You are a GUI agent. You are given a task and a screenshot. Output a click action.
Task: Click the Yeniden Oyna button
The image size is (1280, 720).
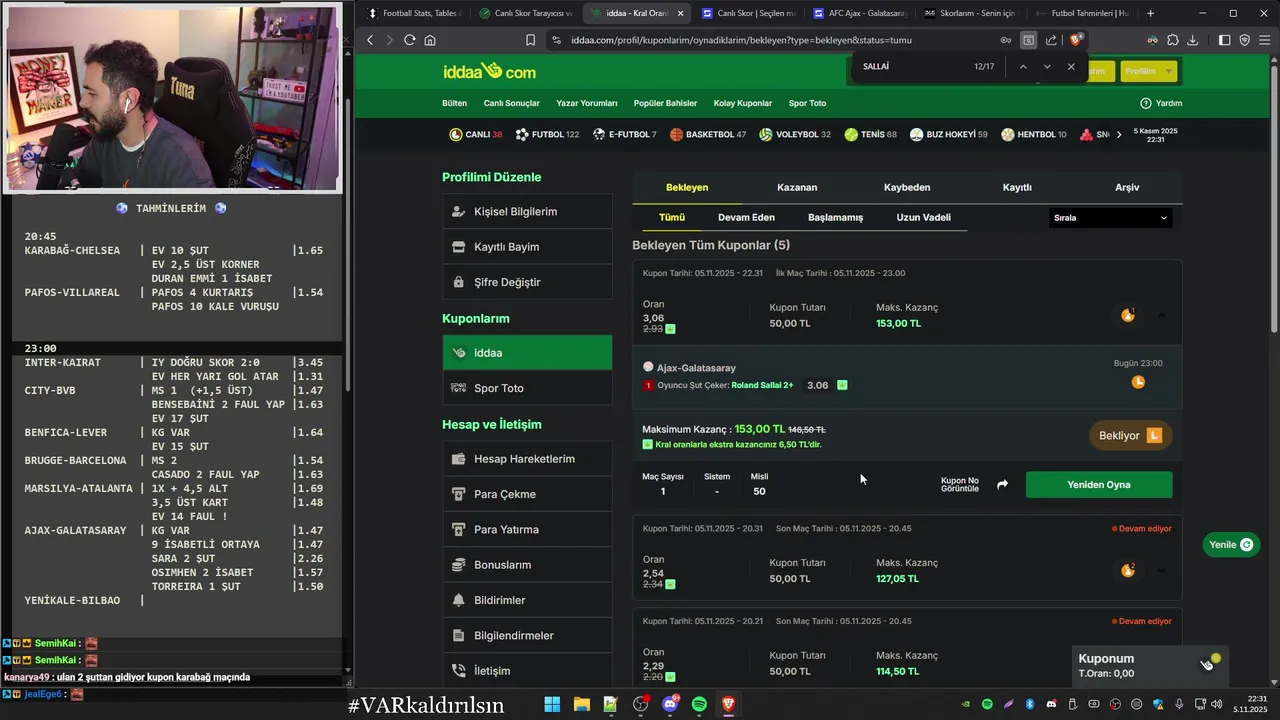click(1099, 485)
